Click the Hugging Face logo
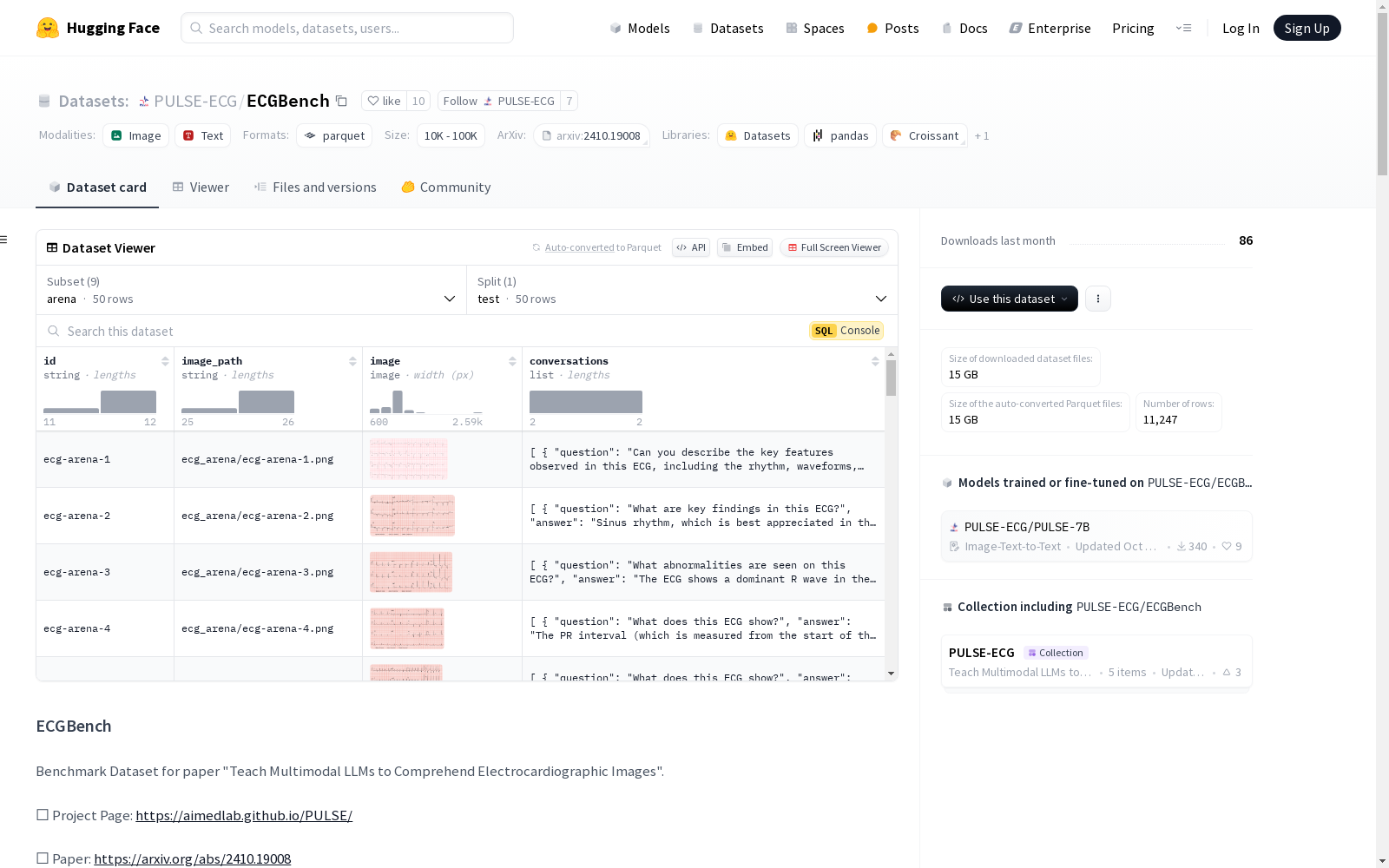Viewport: 1389px width, 868px height. (x=98, y=28)
